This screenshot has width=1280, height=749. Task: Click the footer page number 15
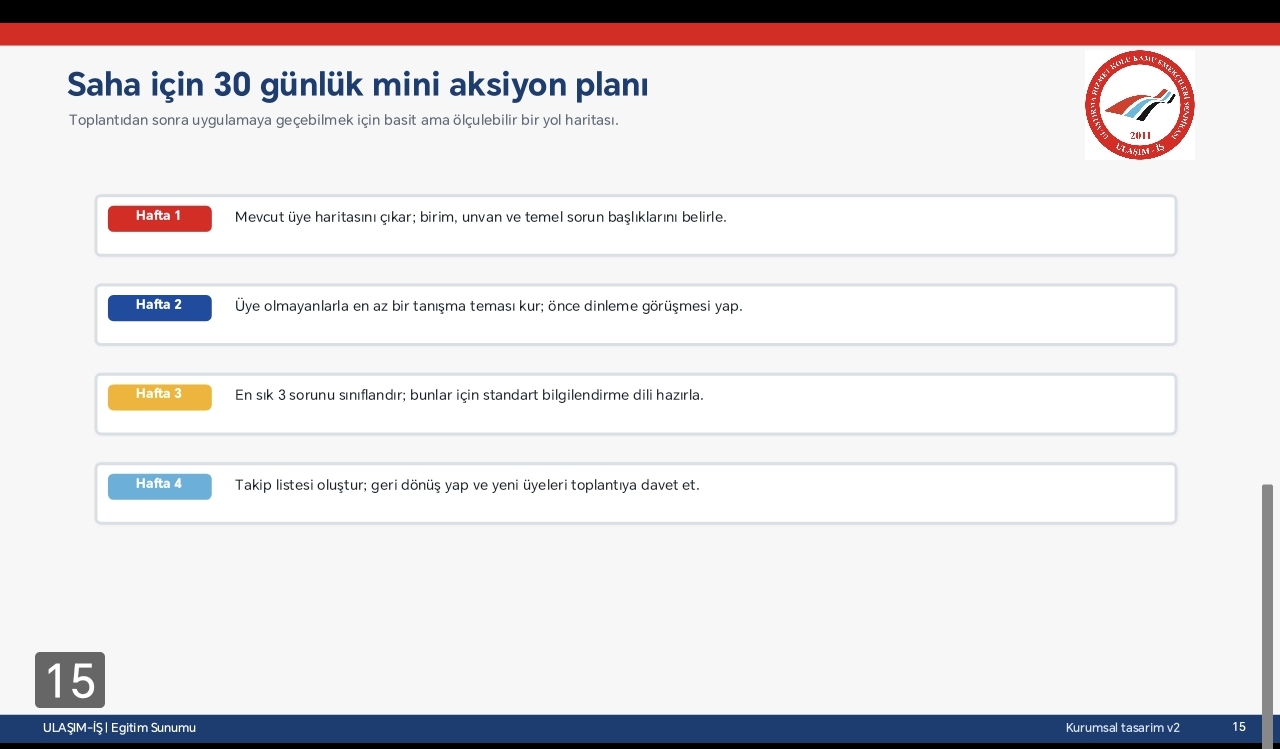[1239, 727]
